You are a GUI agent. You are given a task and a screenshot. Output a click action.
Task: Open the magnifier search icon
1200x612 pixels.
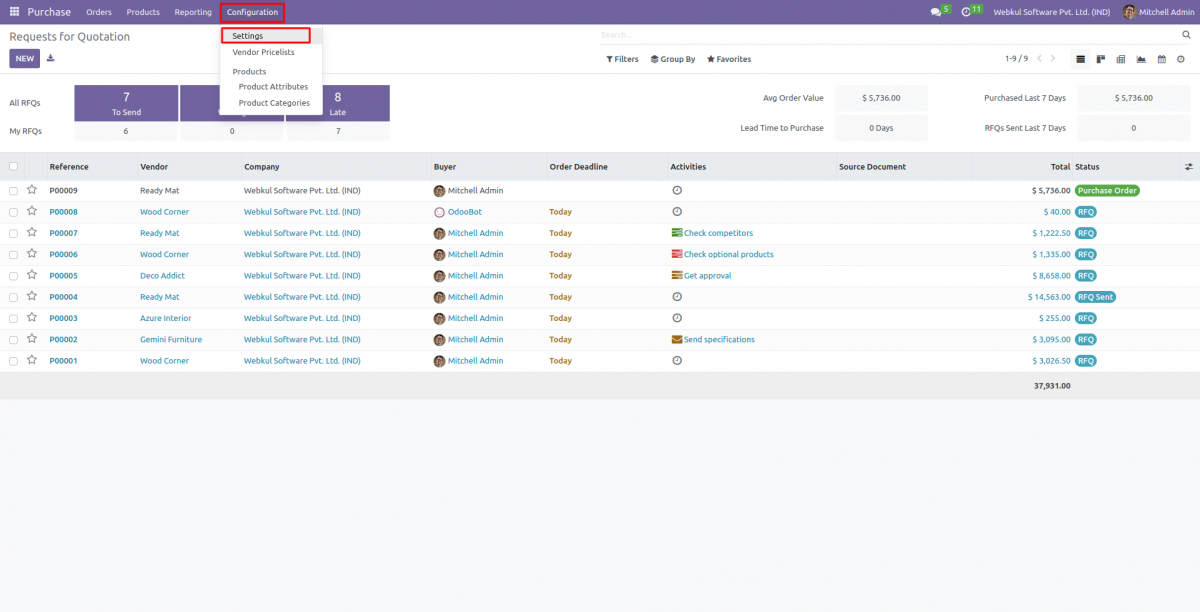(1185, 33)
